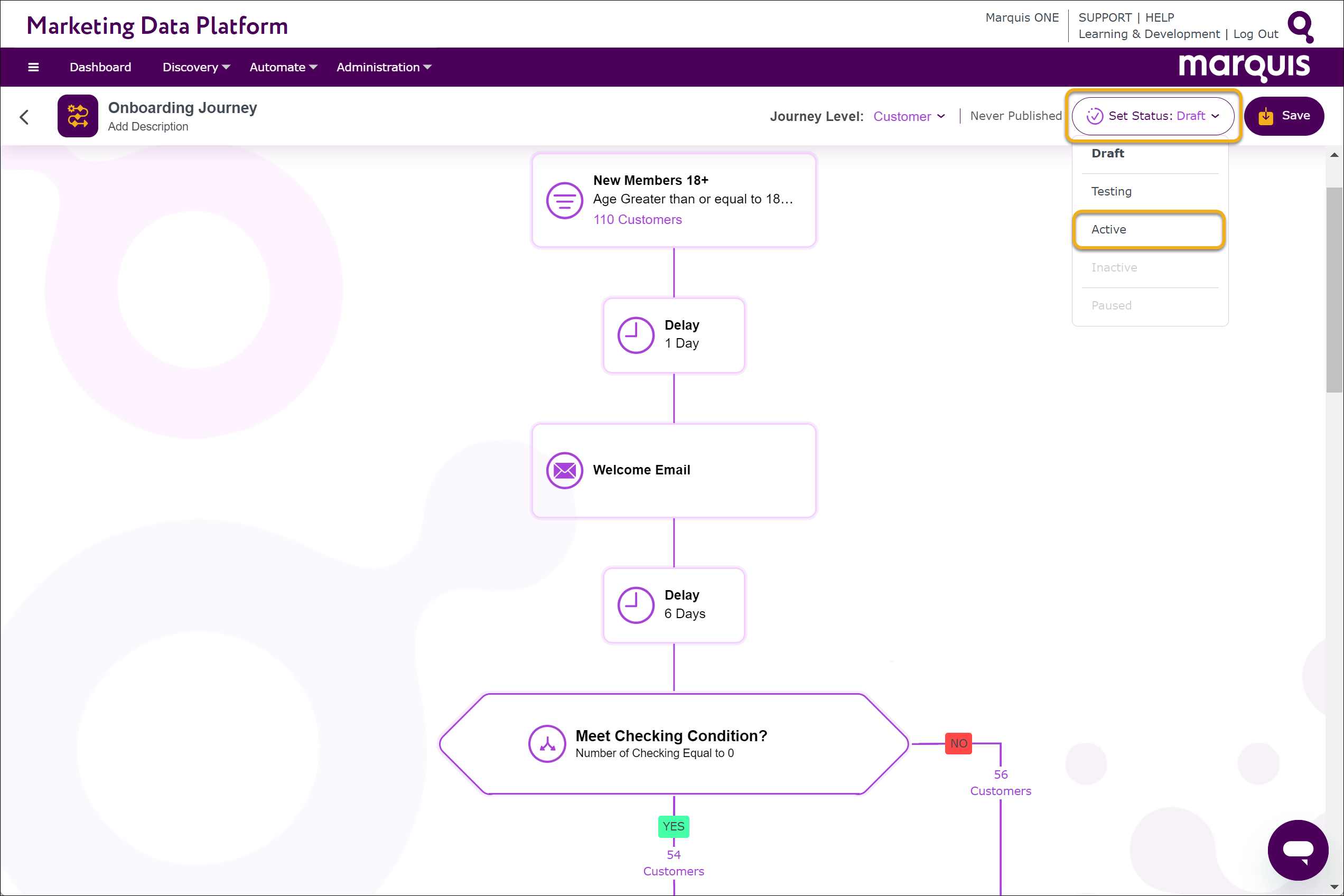Screen dimensions: 1344x896
Task: Open the Journey Level Customer dropdown
Action: coord(909,117)
